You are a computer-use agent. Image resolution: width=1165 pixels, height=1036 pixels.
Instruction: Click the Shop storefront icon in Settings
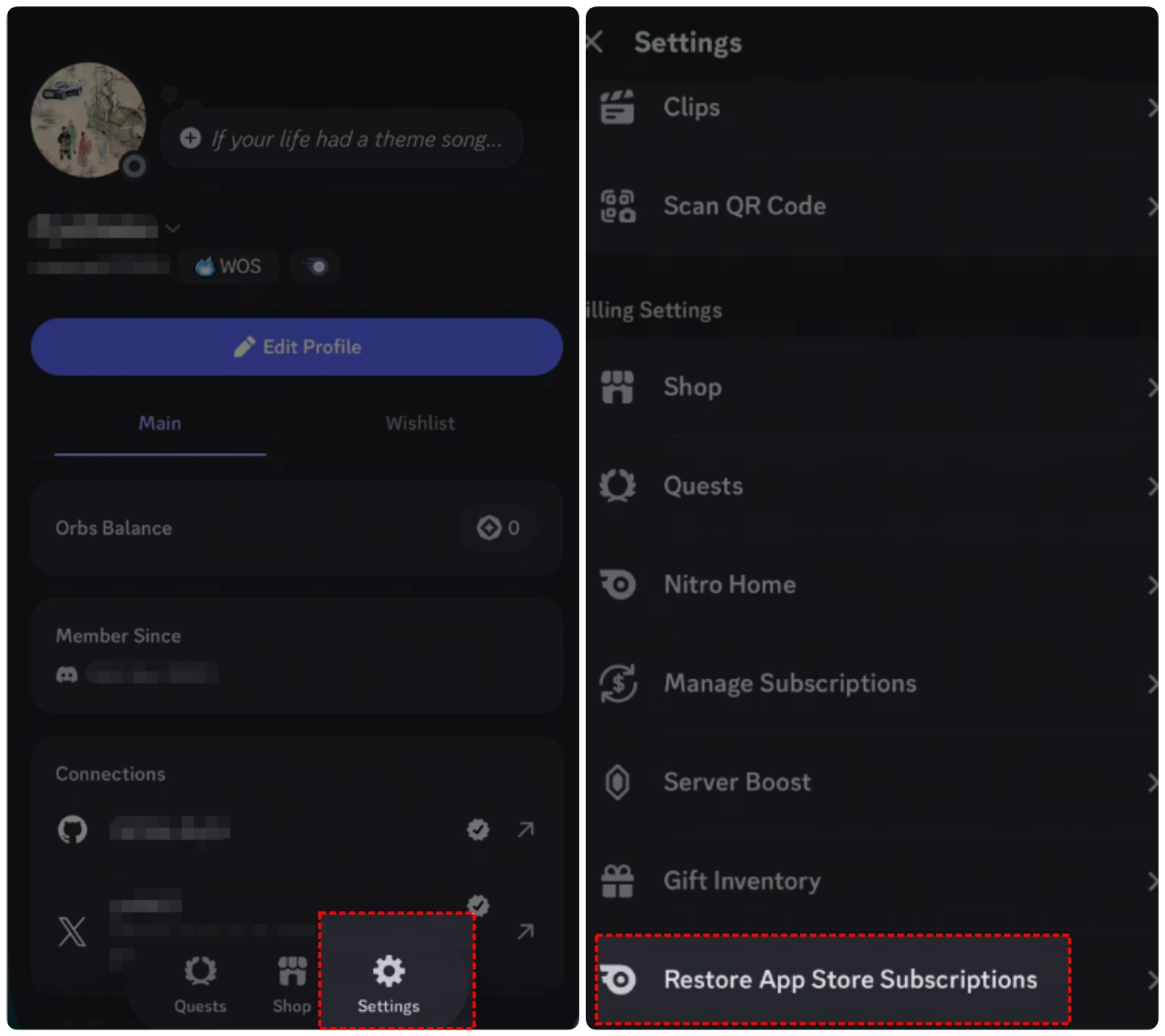click(617, 387)
